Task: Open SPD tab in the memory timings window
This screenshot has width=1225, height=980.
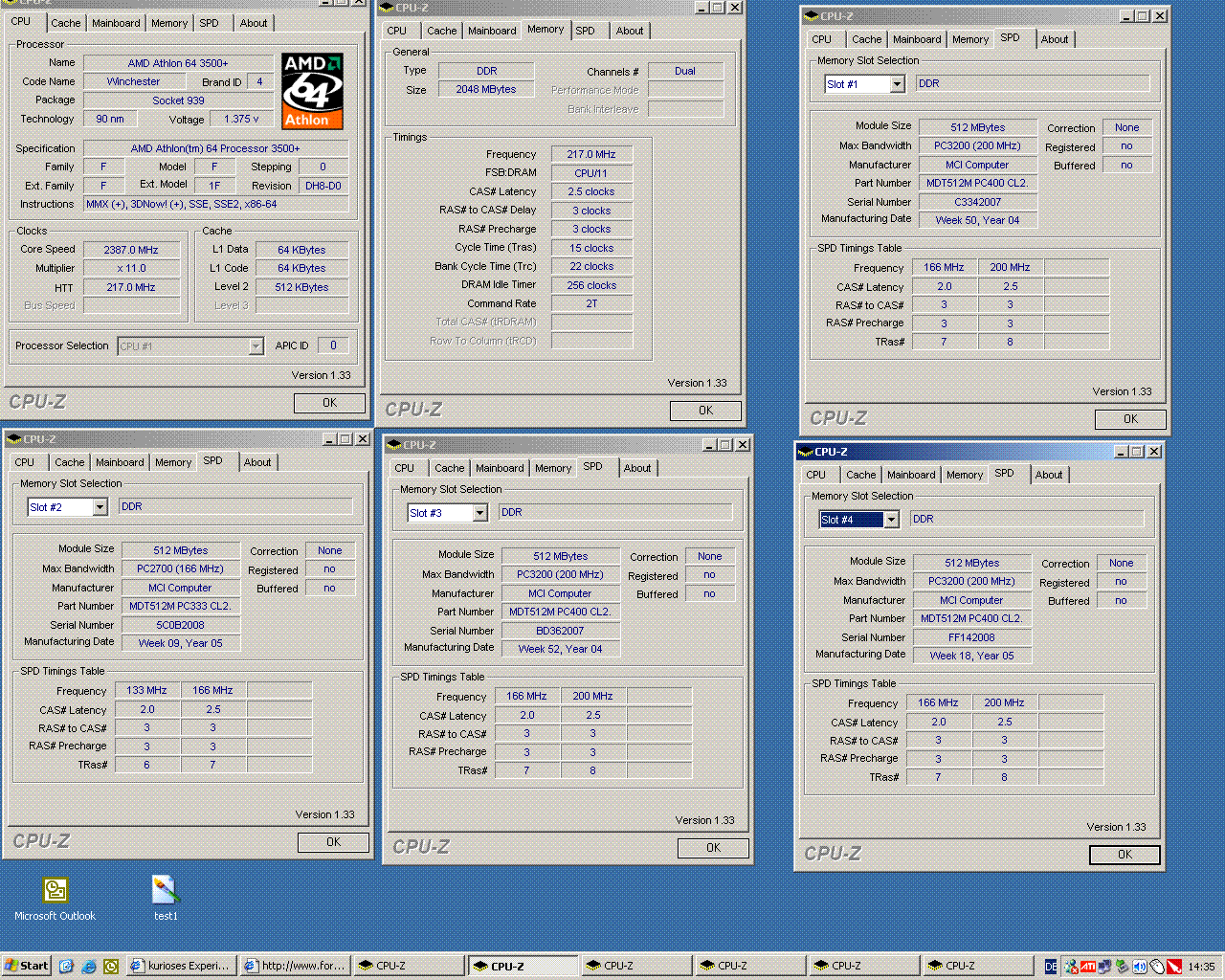Action: tap(585, 31)
